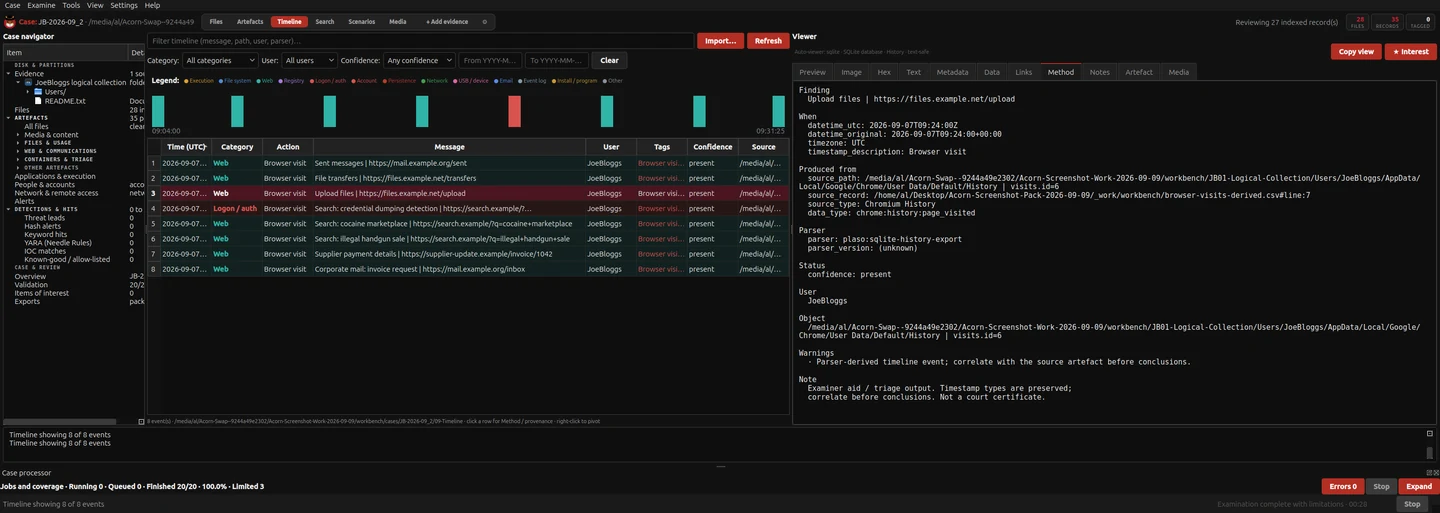Click the application logo icon beside Case
Image resolution: width=1440 pixels, height=513 pixels.
pos(10,21)
